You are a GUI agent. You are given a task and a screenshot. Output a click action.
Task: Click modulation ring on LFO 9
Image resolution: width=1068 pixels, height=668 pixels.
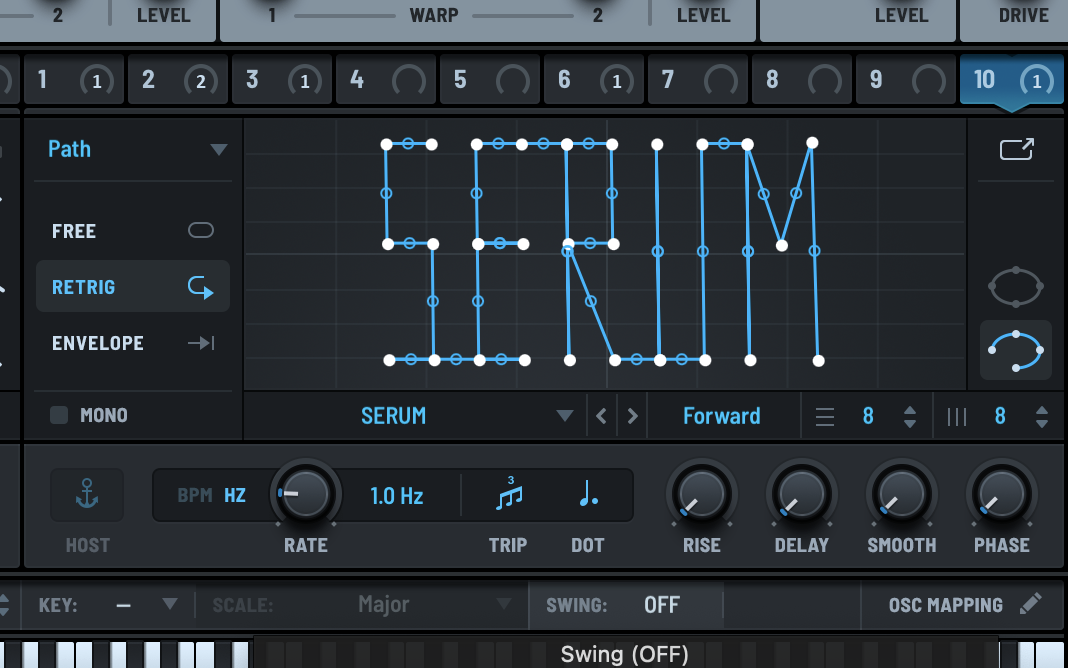(929, 81)
